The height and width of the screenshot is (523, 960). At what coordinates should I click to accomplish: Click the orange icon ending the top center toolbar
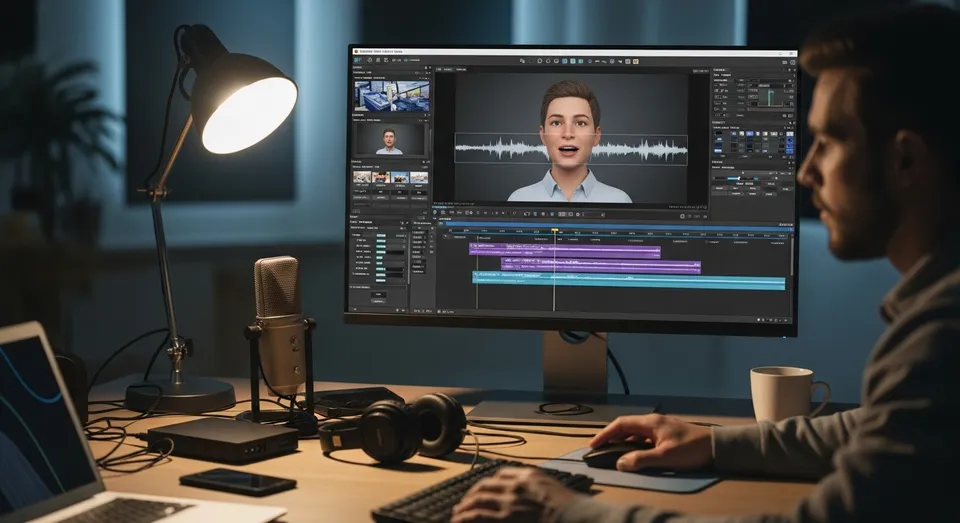tap(636, 61)
